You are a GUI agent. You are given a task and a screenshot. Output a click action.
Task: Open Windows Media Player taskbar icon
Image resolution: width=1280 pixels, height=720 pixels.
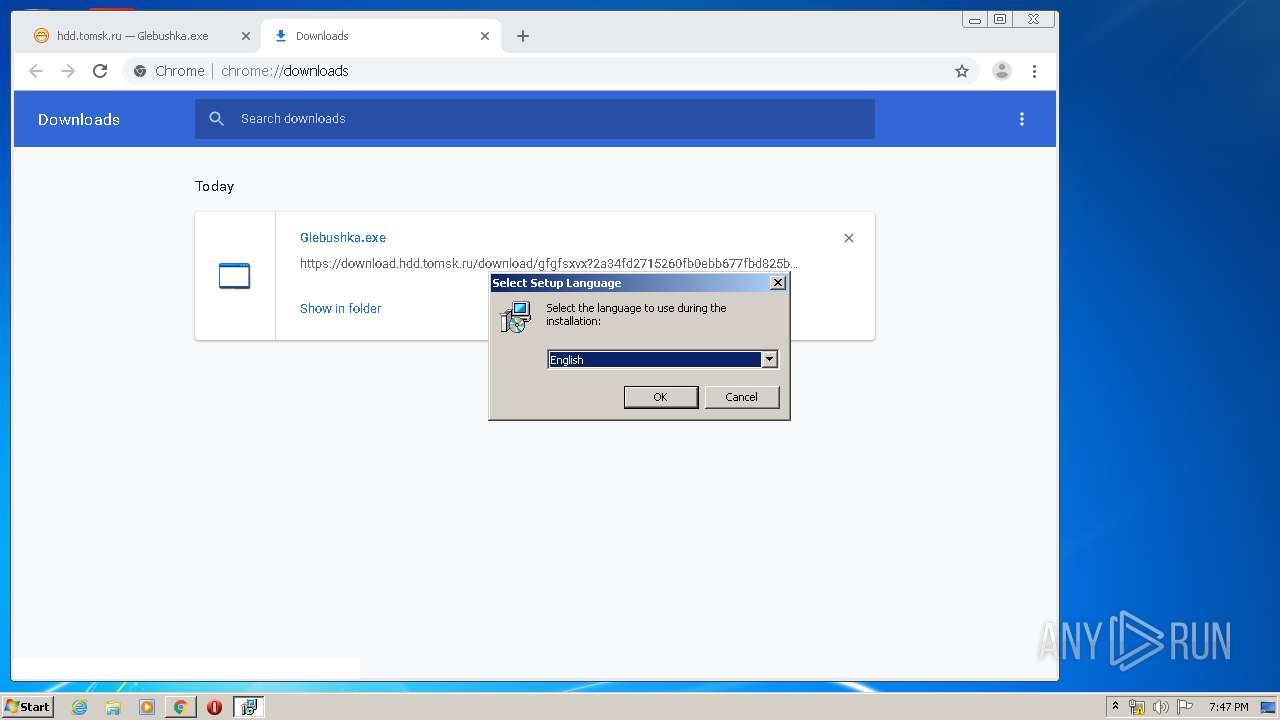coord(147,707)
